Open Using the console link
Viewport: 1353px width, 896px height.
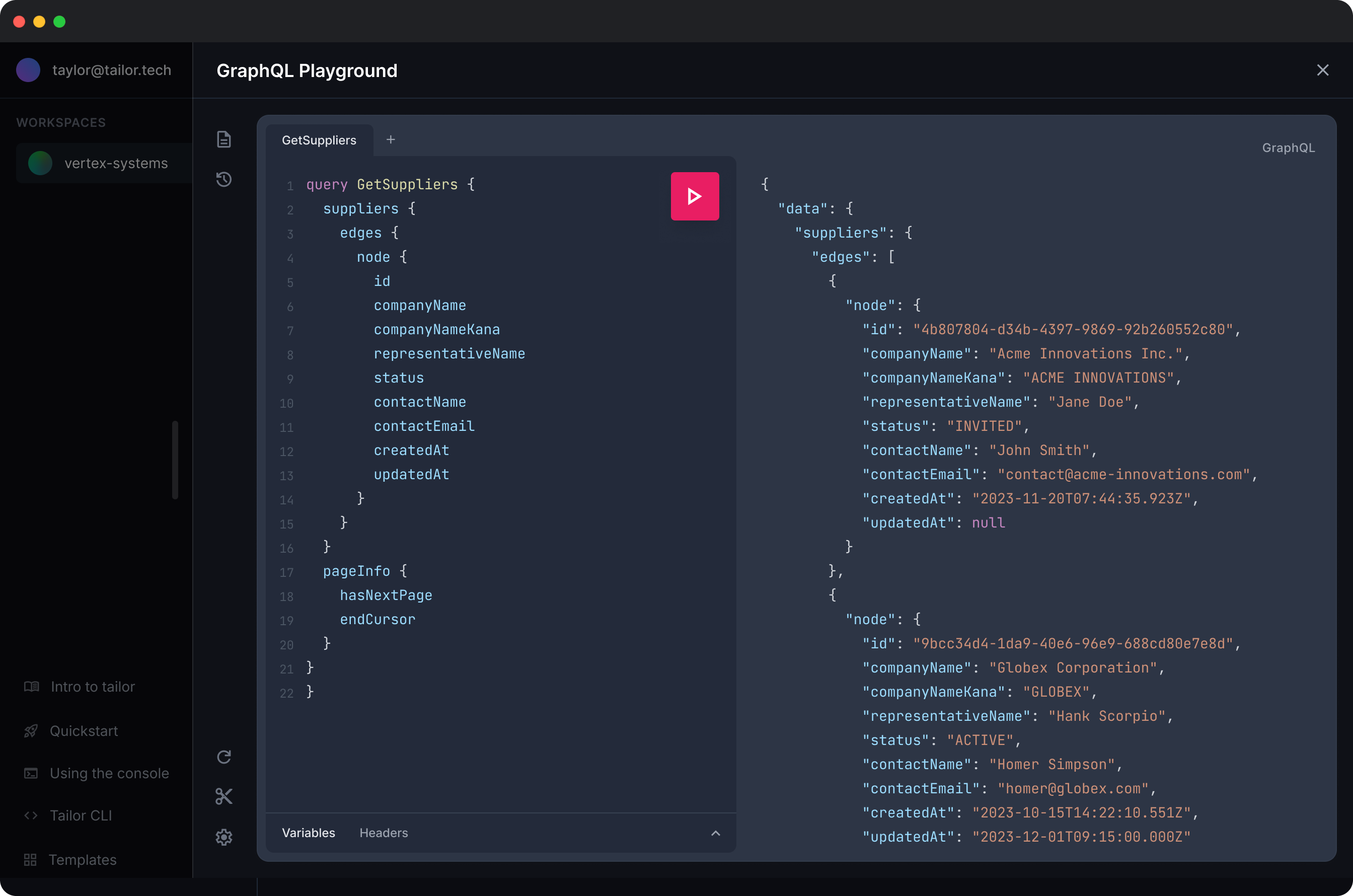coord(109,773)
